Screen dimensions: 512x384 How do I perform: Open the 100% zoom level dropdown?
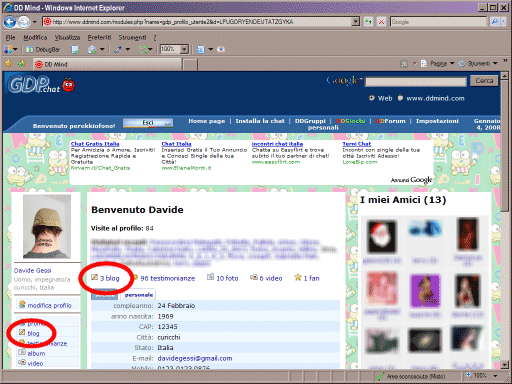[184, 49]
